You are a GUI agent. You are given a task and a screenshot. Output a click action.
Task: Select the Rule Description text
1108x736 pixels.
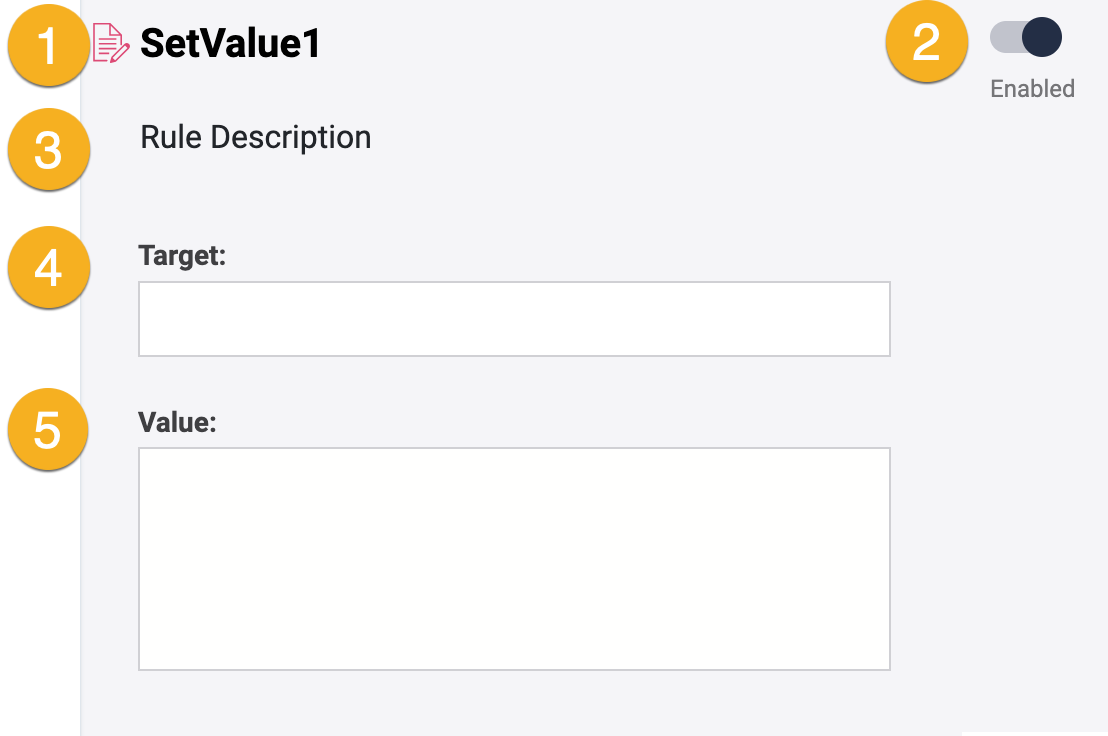pyautogui.click(x=255, y=137)
